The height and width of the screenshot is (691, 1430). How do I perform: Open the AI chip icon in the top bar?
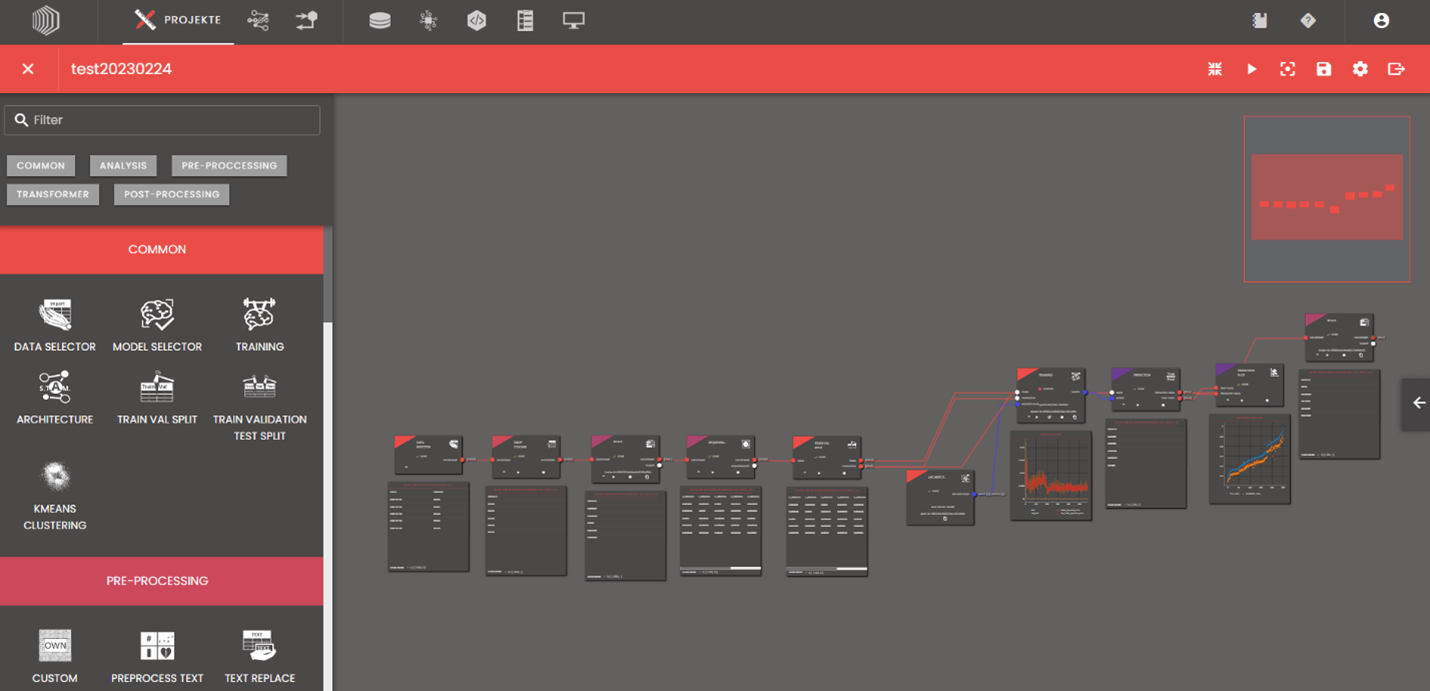tap(428, 20)
